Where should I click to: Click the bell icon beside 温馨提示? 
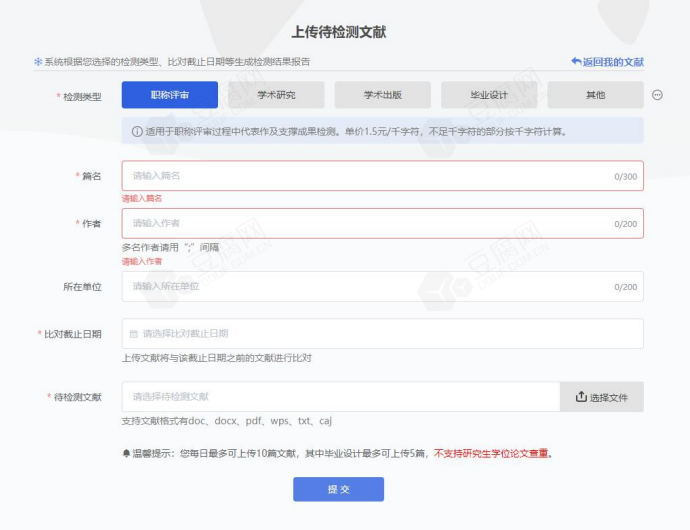[126, 453]
